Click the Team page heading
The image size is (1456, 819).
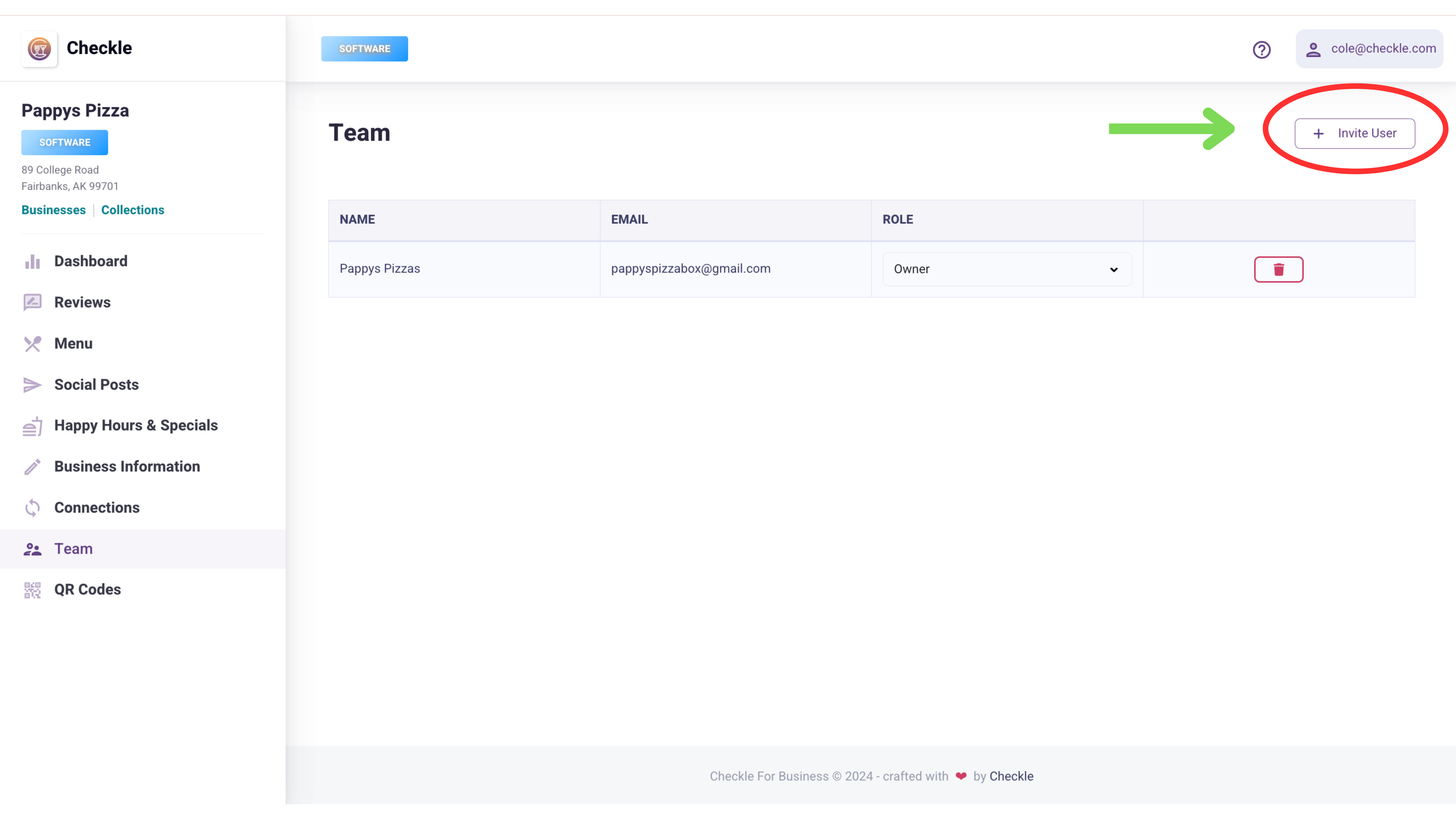pyautogui.click(x=359, y=133)
